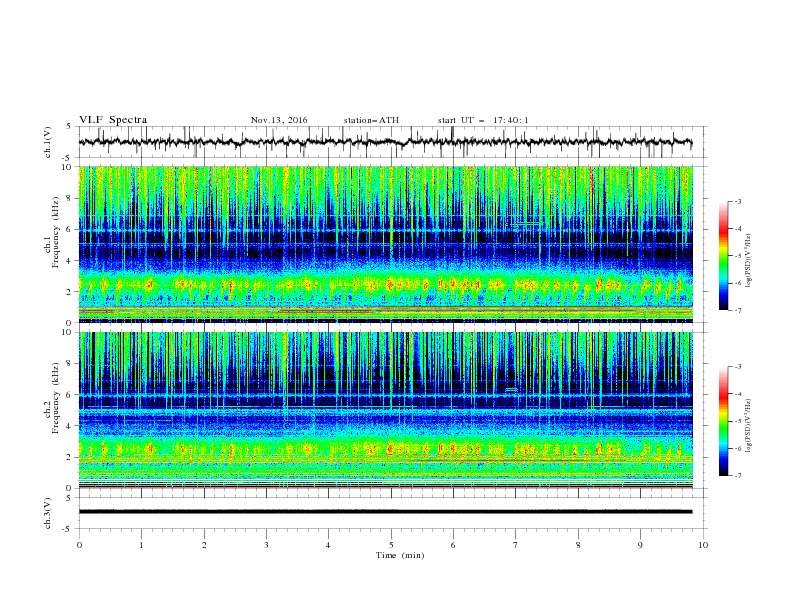Click the ch.1 'log(PSD)(V²/Hz)' colorbar label

click(748, 259)
